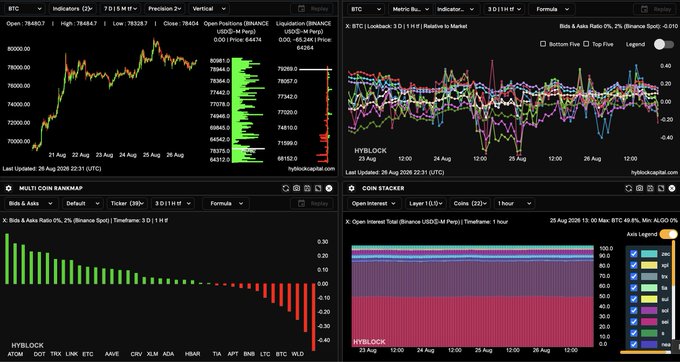Close the Coin Stacker panel

pyautogui.click(x=672, y=188)
